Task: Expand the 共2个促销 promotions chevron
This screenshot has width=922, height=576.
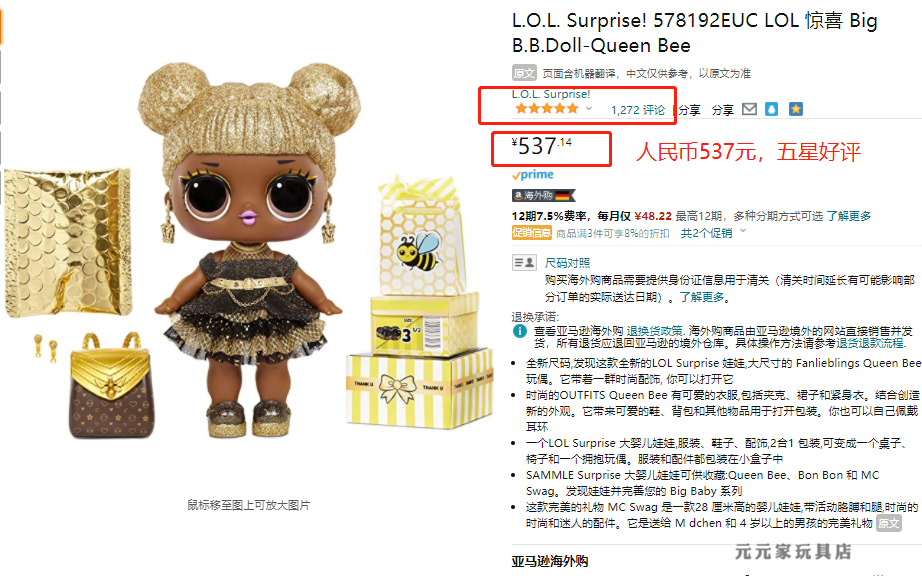Action: pyautogui.click(x=743, y=232)
